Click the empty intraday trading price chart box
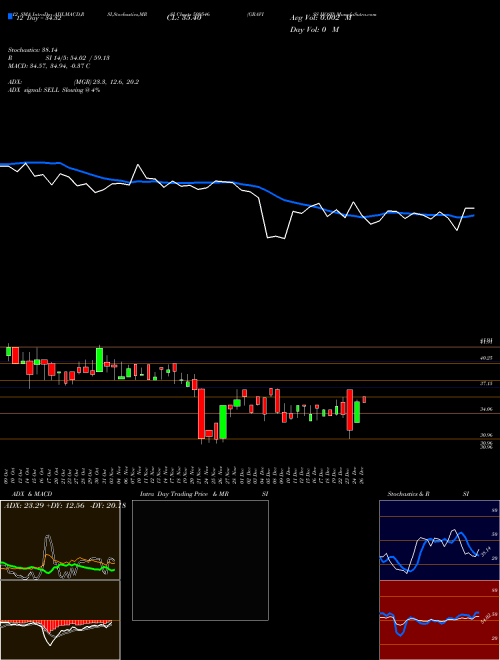 [200, 560]
